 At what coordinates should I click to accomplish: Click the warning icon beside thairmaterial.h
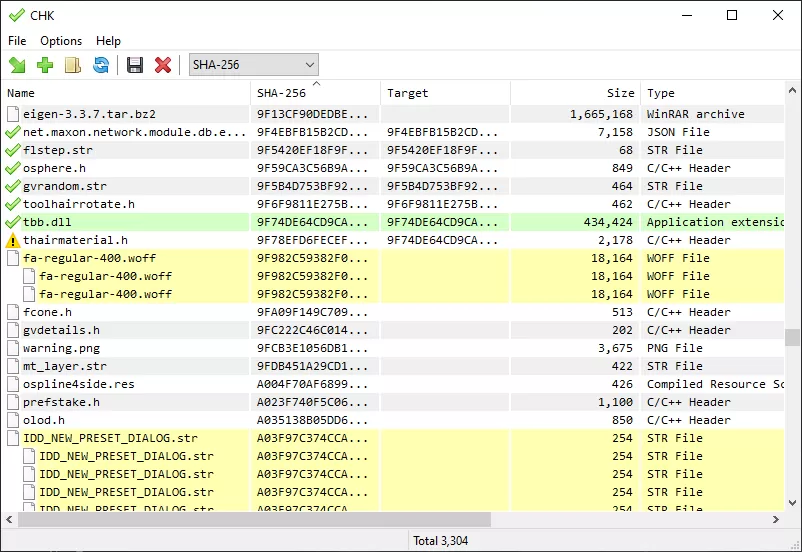(x=13, y=240)
